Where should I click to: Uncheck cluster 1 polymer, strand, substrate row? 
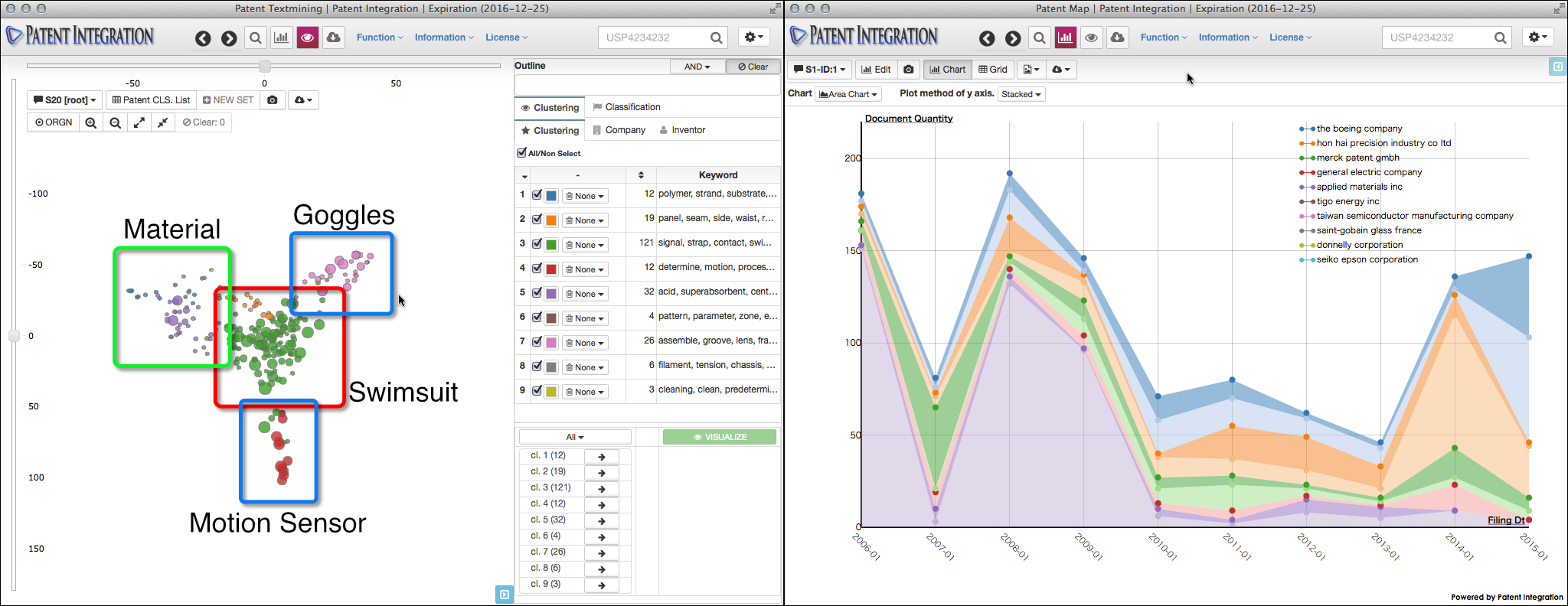point(537,195)
